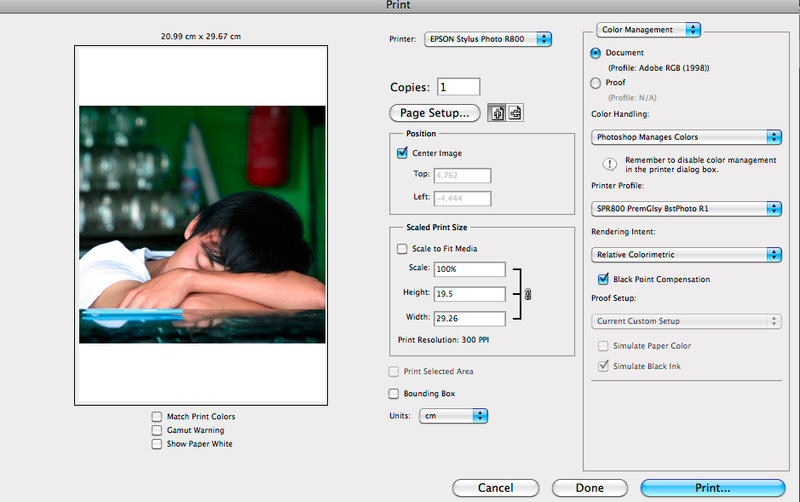This screenshot has width=800, height=502.
Task: Open Proof Setup dropdown Current Custom Setup
Action: pyautogui.click(x=686, y=321)
